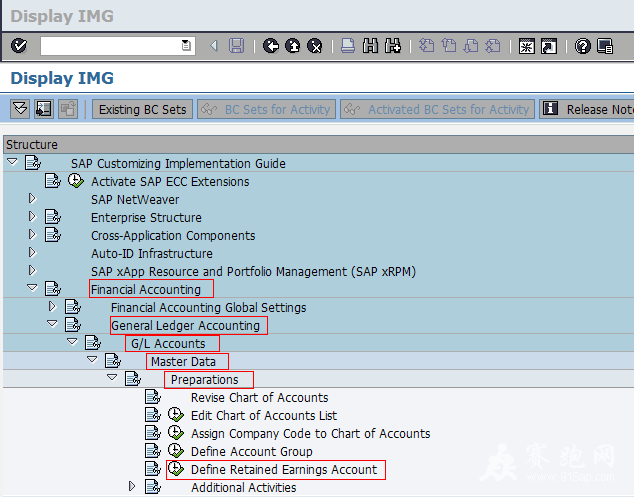Image resolution: width=634 pixels, height=497 pixels.
Task: Click the Next Page icon
Action: point(471,46)
